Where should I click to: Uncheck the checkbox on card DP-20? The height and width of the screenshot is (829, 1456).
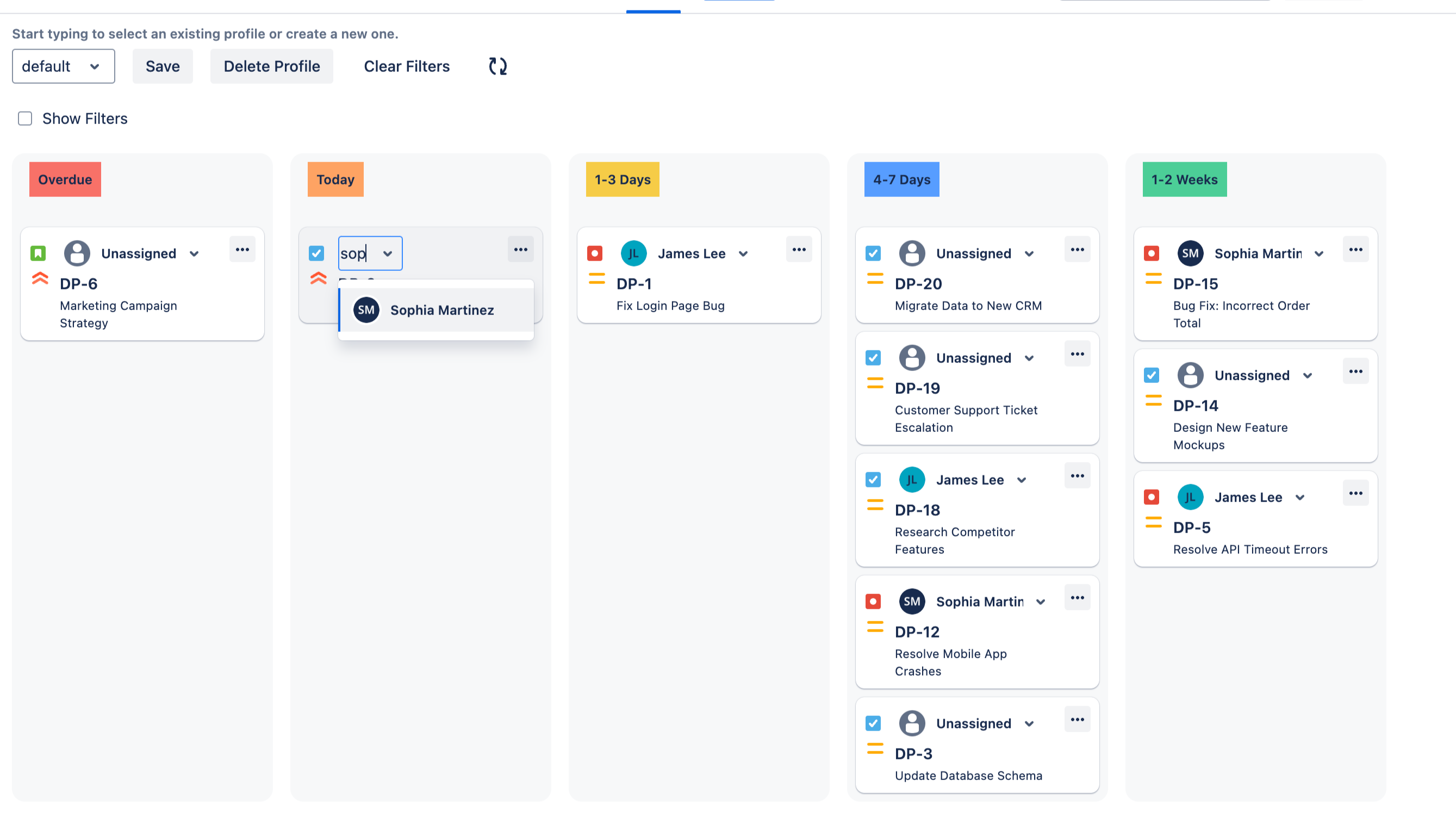[873, 253]
